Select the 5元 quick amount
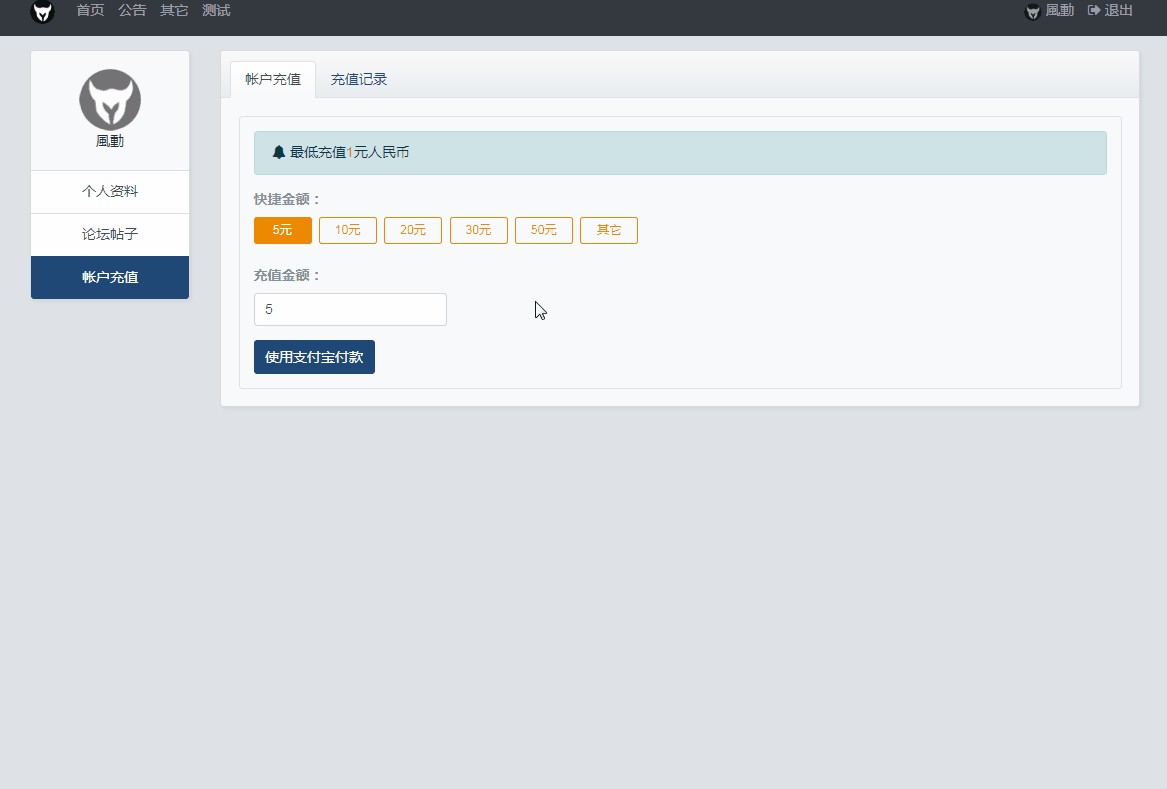 point(283,230)
